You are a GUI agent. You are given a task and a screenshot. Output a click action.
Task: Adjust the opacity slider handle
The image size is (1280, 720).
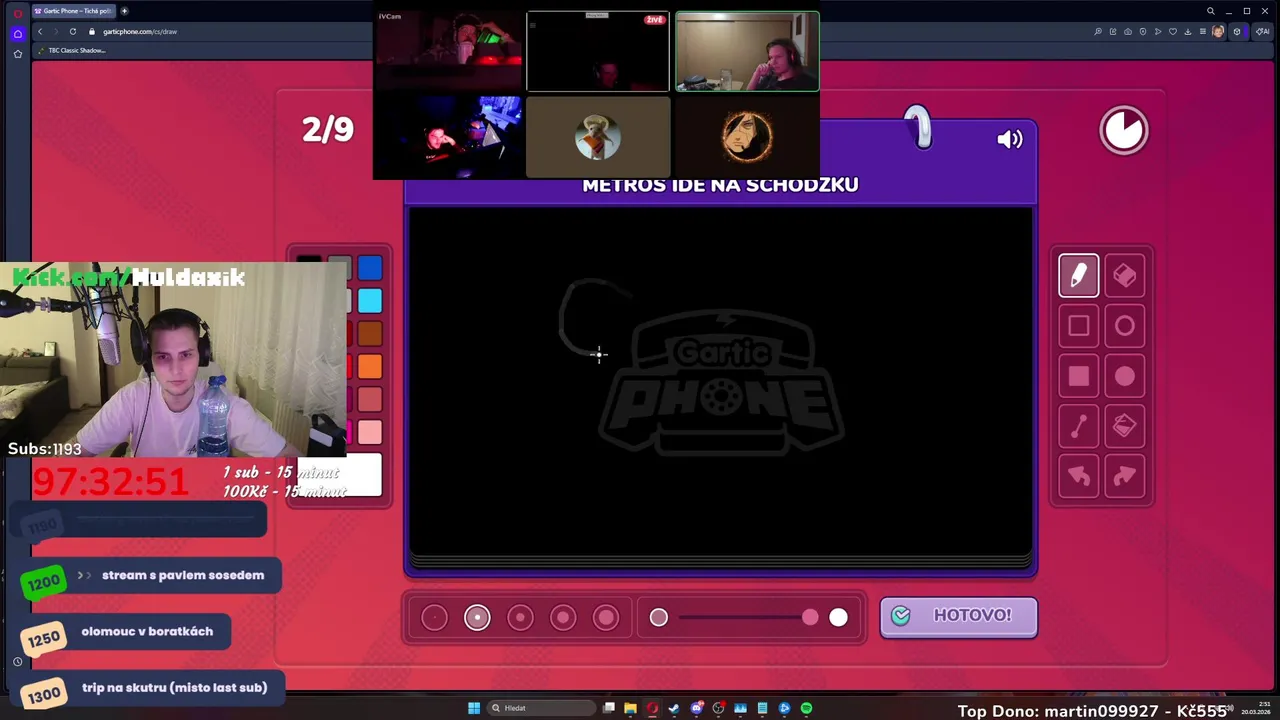click(810, 618)
